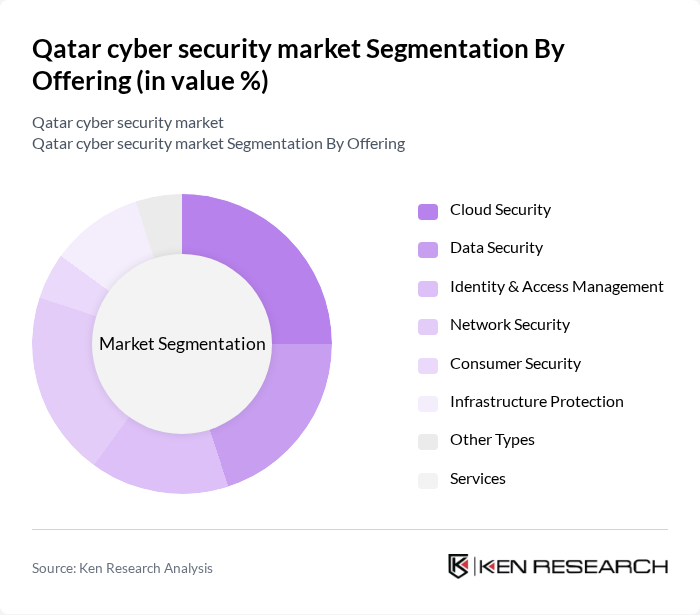Screen dimensions: 700x615
Task: Click the Ken Research logo icon
Action: tap(459, 566)
